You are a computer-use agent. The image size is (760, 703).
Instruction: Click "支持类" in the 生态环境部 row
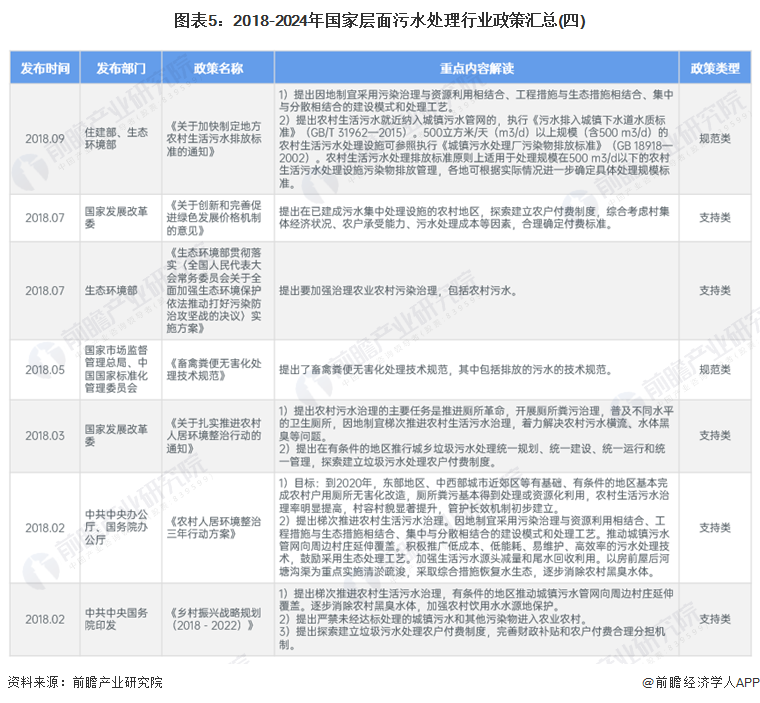click(715, 290)
